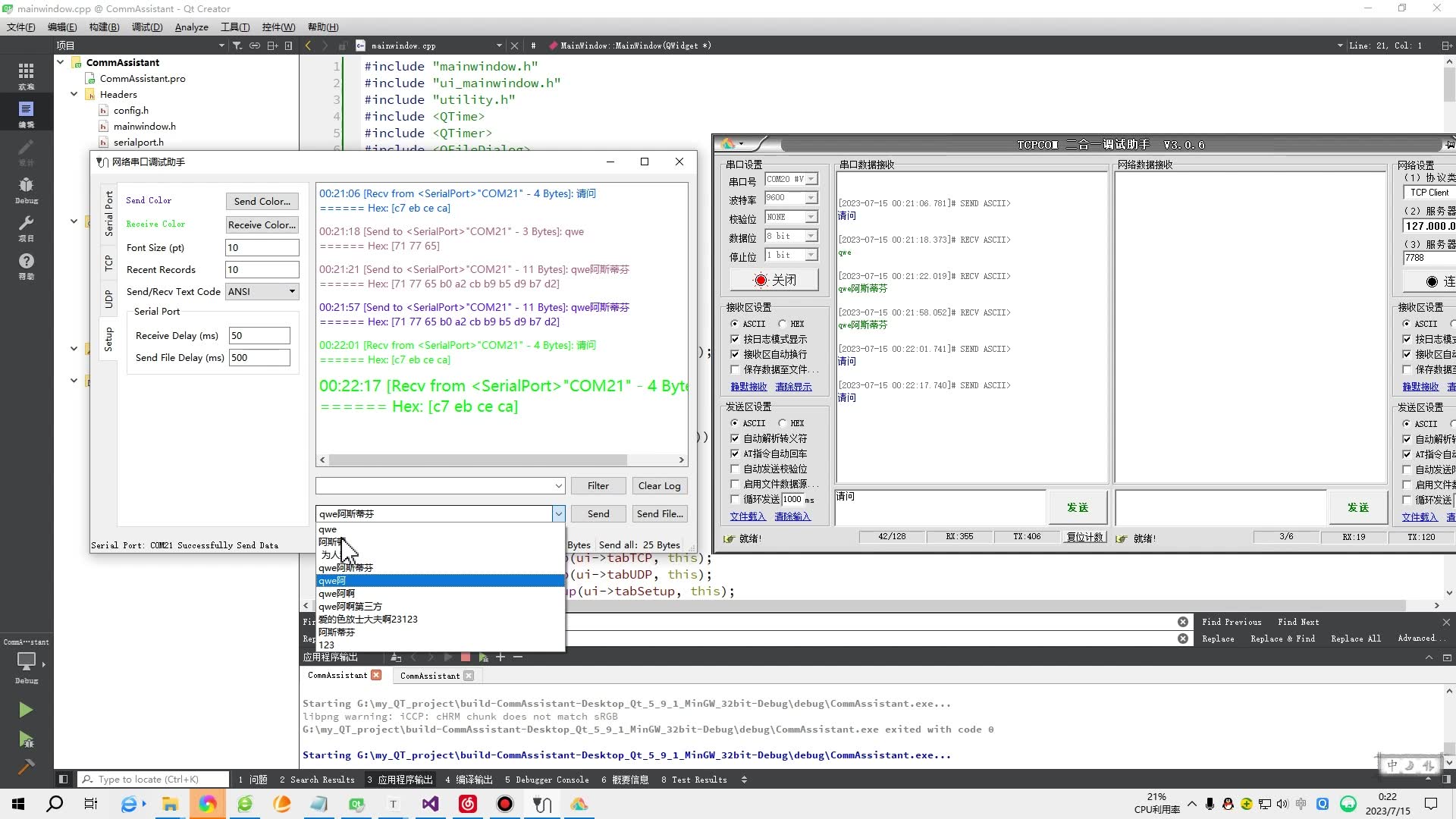Image resolution: width=1456 pixels, height=819 pixels.
Task: Switch to TCP tab in 网络串口调试助手
Action: pos(108,263)
